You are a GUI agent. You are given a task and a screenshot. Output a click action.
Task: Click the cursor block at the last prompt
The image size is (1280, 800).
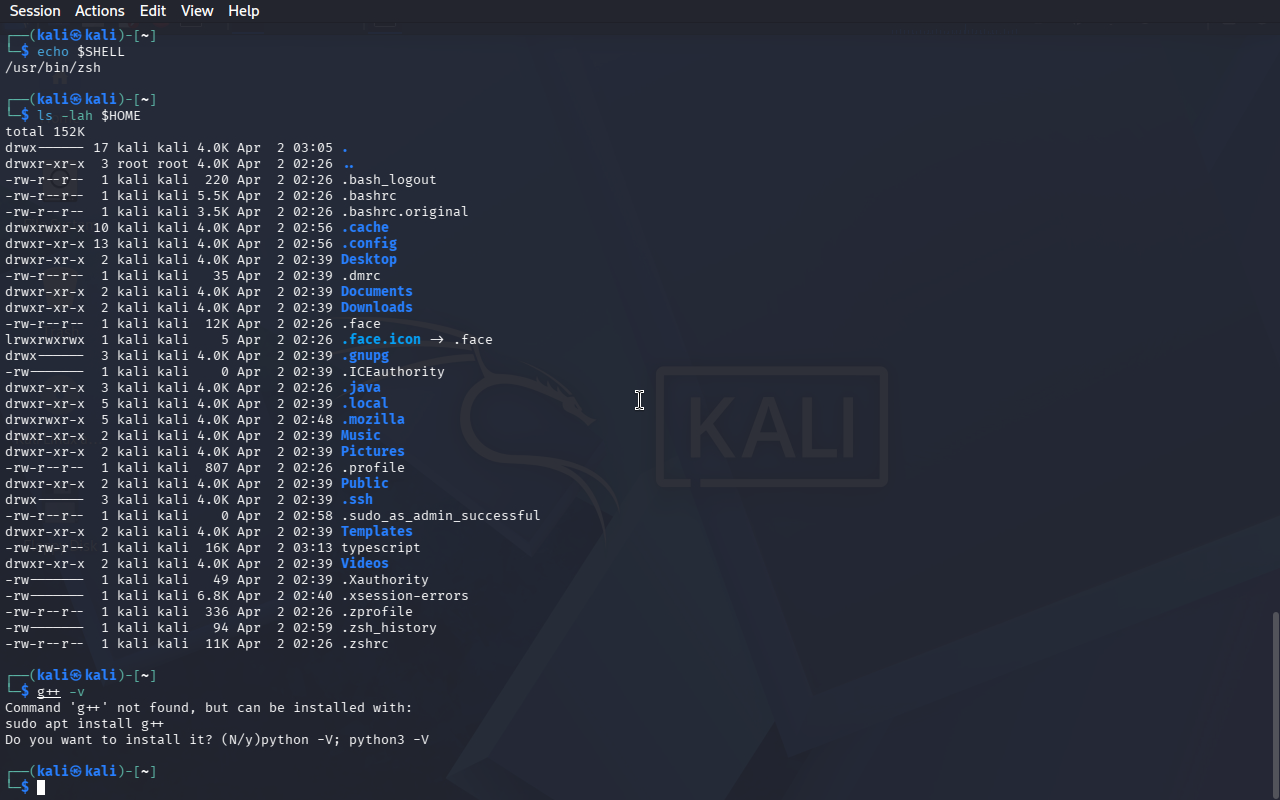(x=41, y=788)
